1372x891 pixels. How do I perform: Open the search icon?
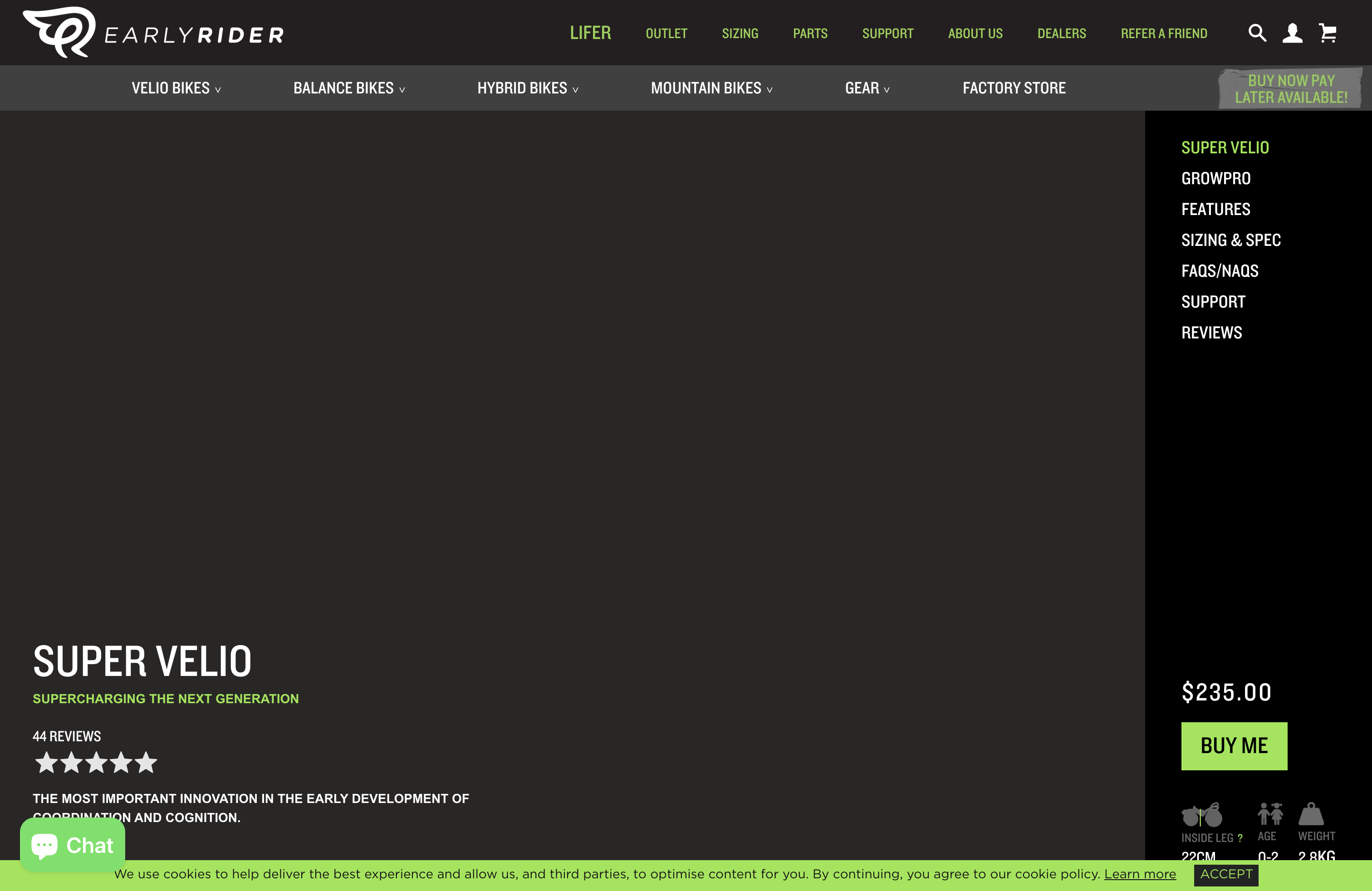[1257, 33]
